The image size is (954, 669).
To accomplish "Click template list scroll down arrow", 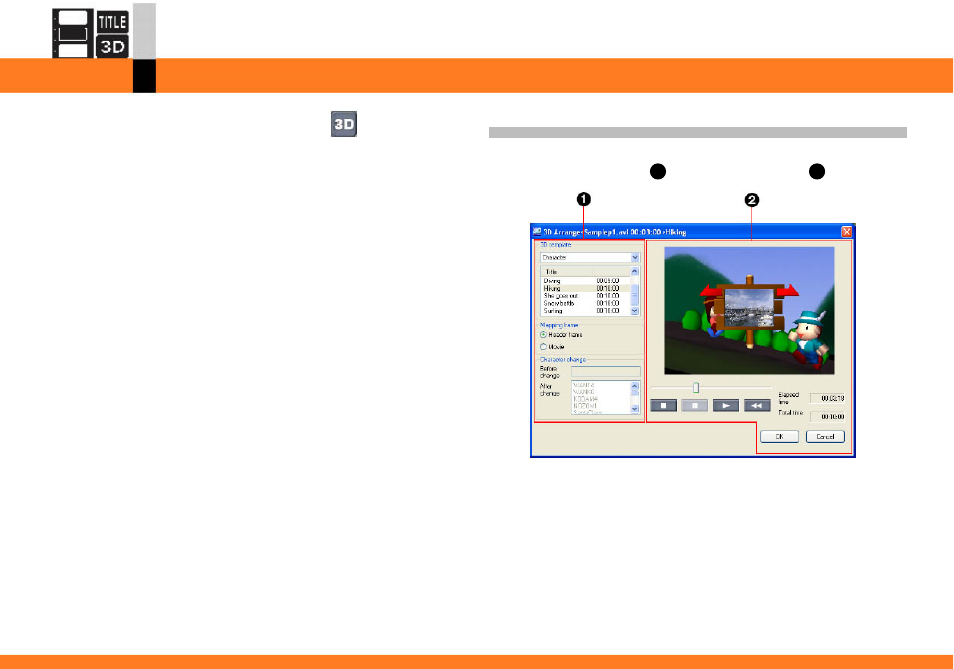I will (635, 311).
